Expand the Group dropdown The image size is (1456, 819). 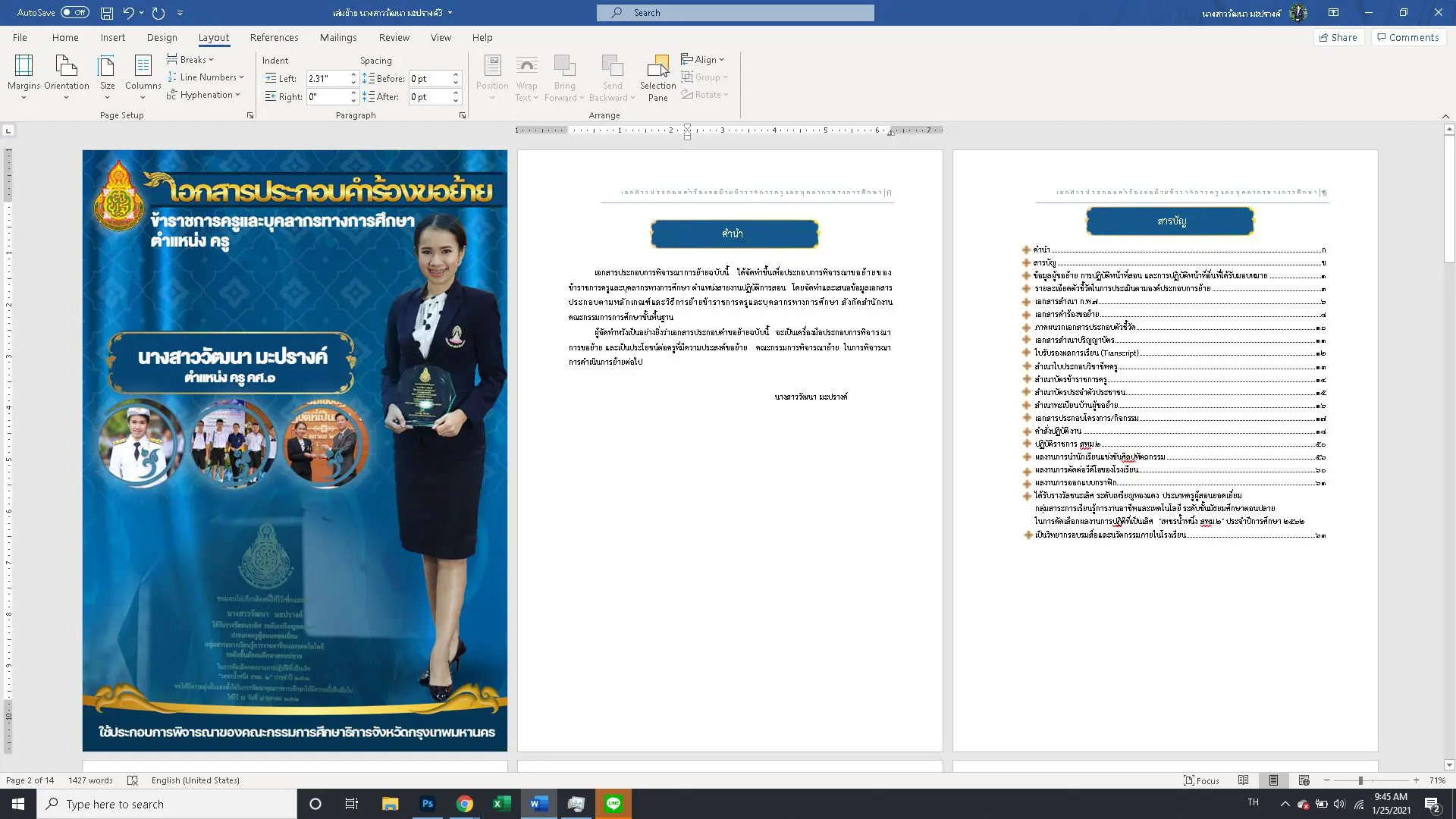[704, 77]
